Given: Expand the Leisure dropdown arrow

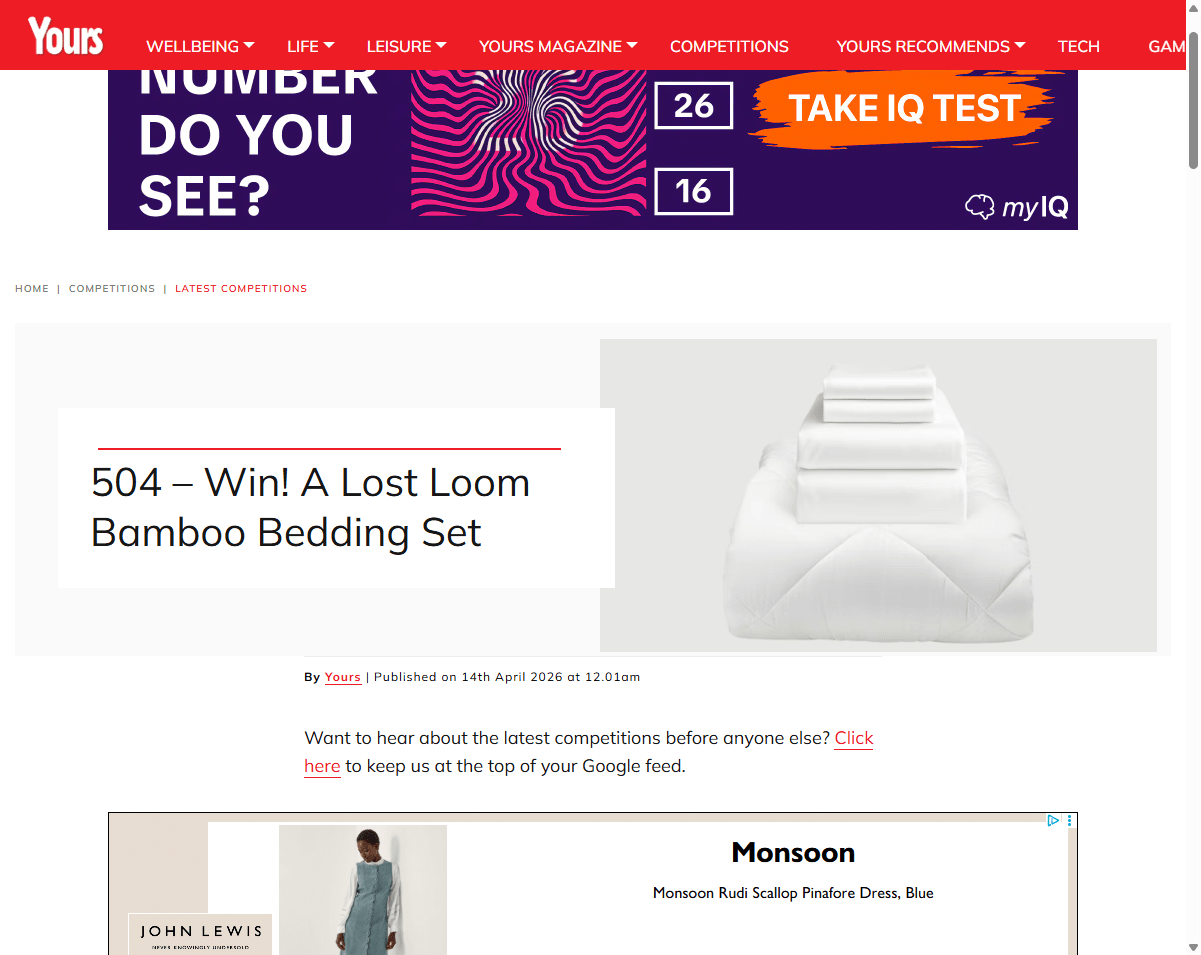Looking at the screenshot, I should point(441,45).
